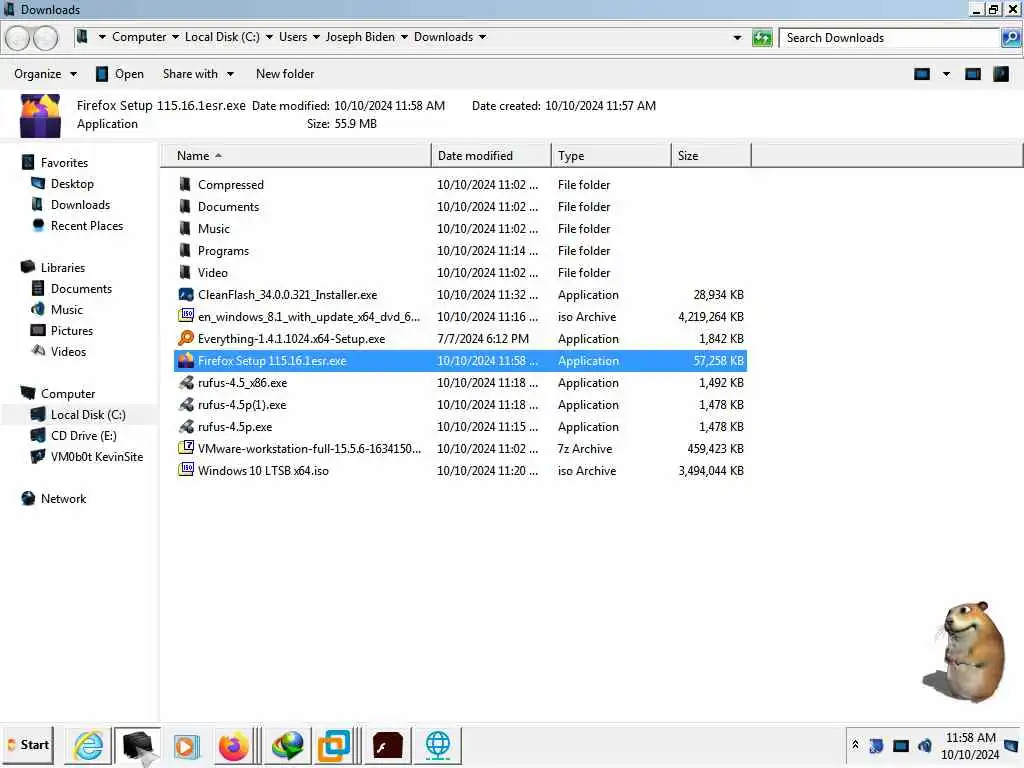
Task: Open Windows Media Player from taskbar
Action: click(x=185, y=745)
